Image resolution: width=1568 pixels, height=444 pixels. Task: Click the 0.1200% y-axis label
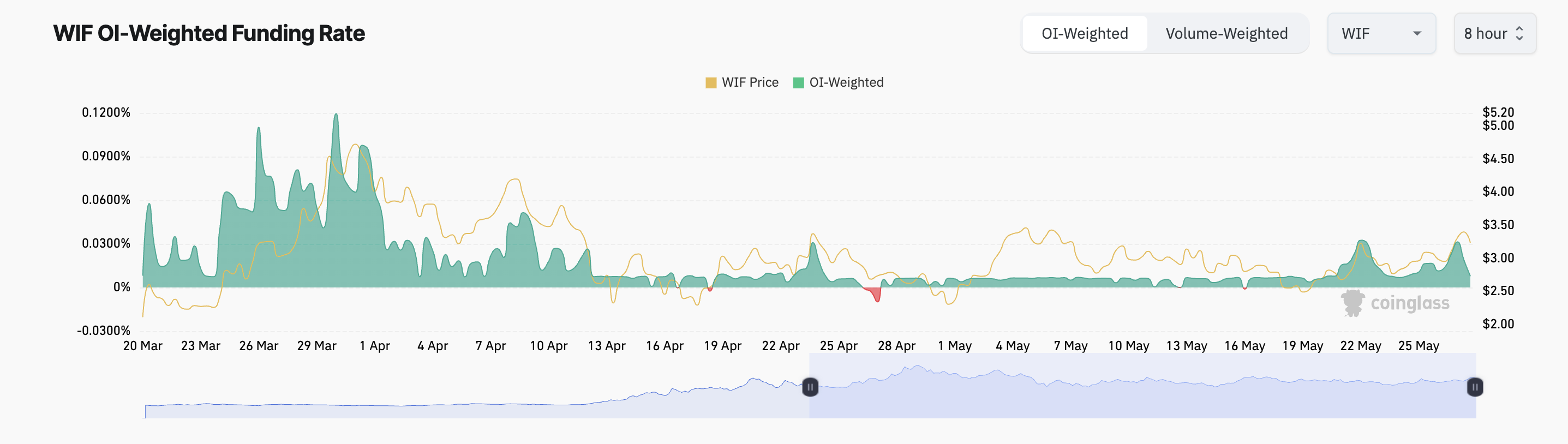106,112
